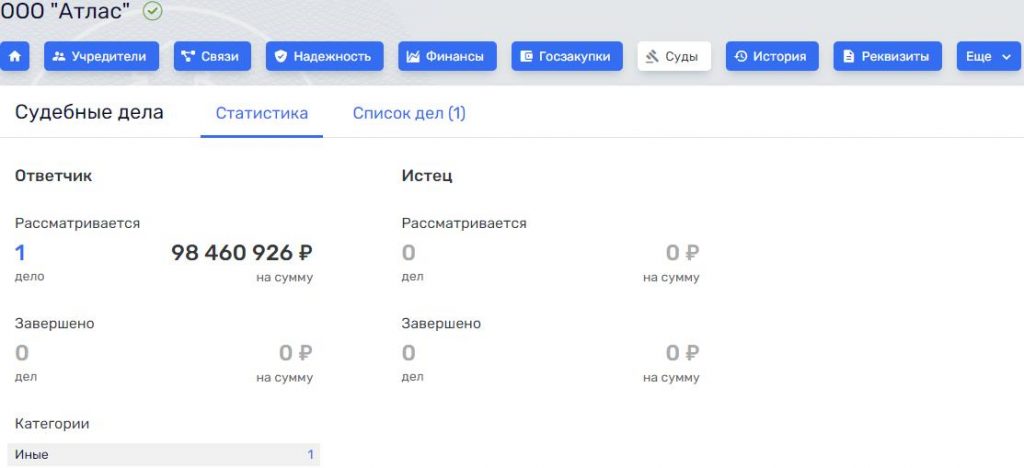The width and height of the screenshot is (1024, 468).
Task: Click the chart icon in Финансы
Action: 412,56
